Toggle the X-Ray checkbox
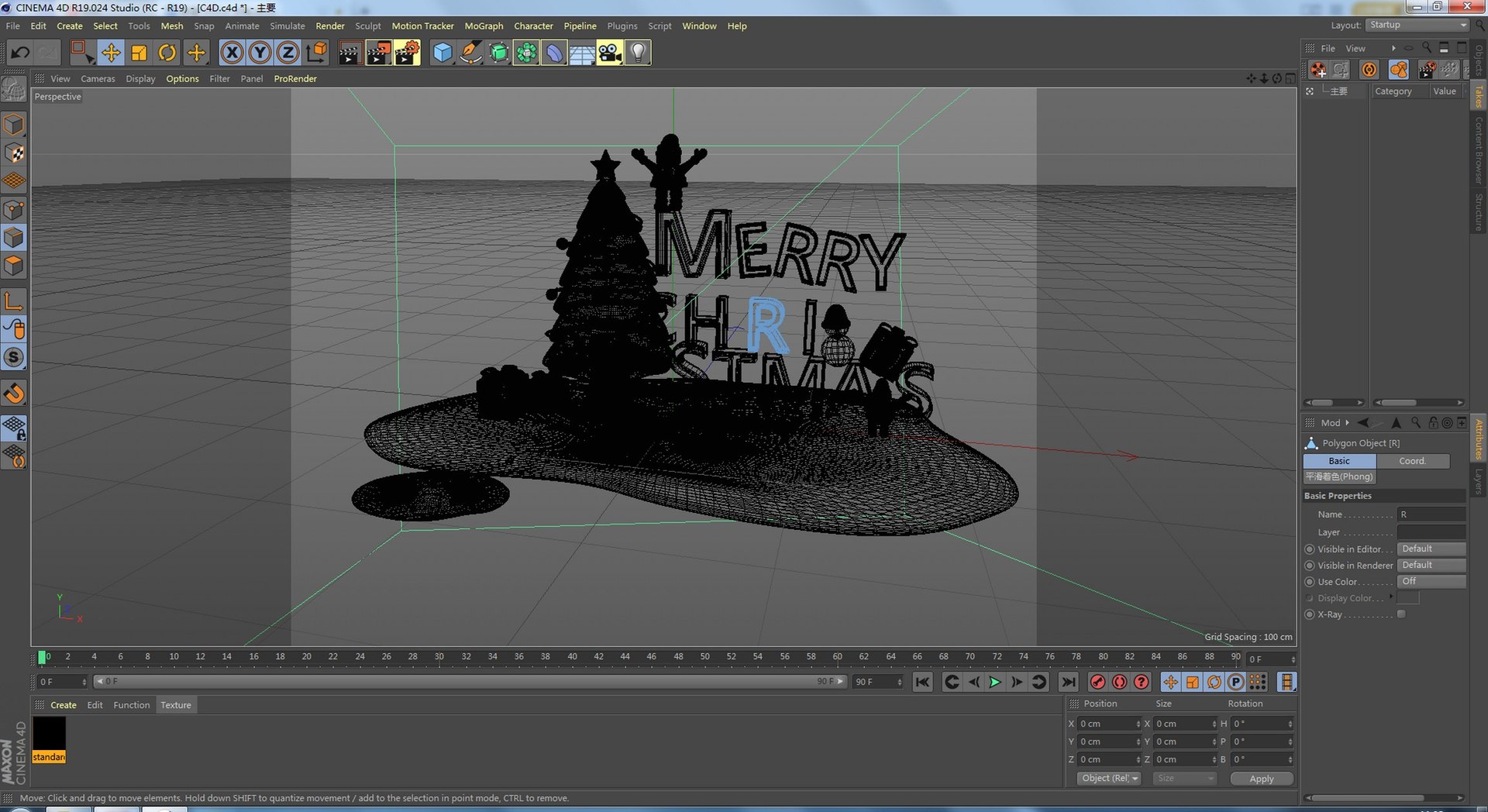Screen dimensions: 1488x812 tap(1401, 614)
